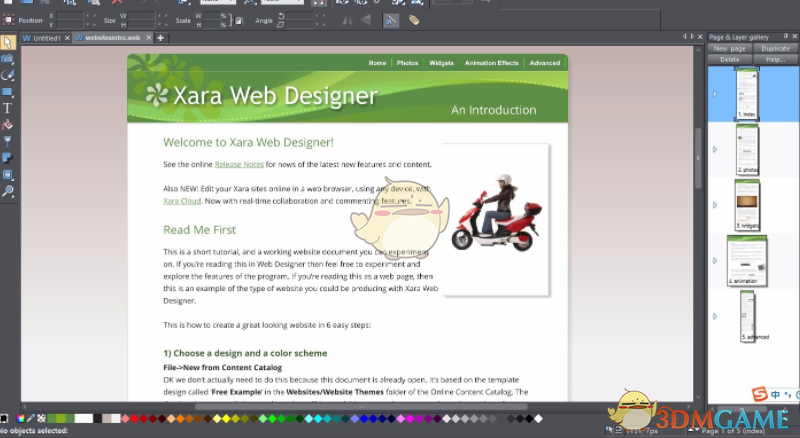Pick the eyedropper color picker icon
Screen dimensions: 800x438
tap(31, 419)
